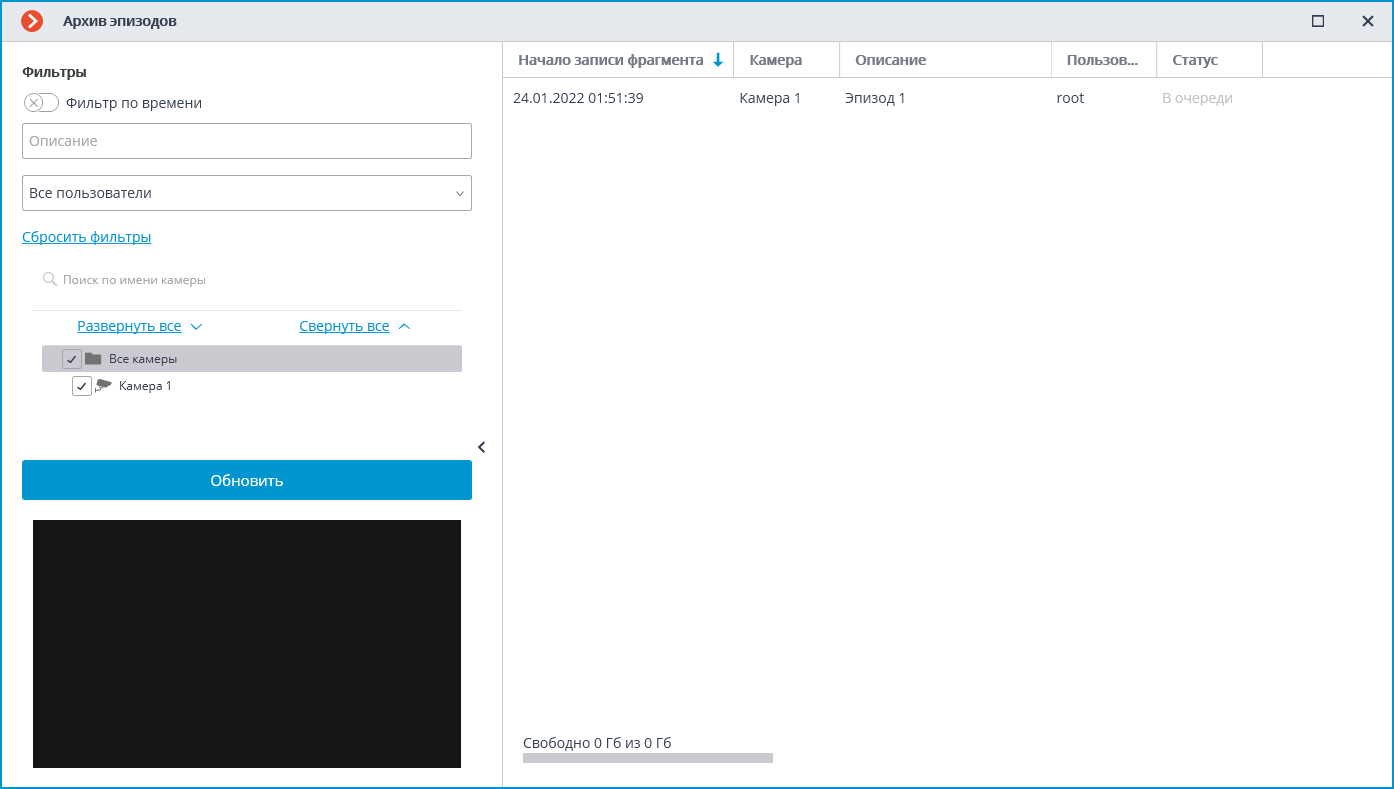Close the Архив эпизодов window
Screen dimensions: 1394x789
click(1367, 21)
